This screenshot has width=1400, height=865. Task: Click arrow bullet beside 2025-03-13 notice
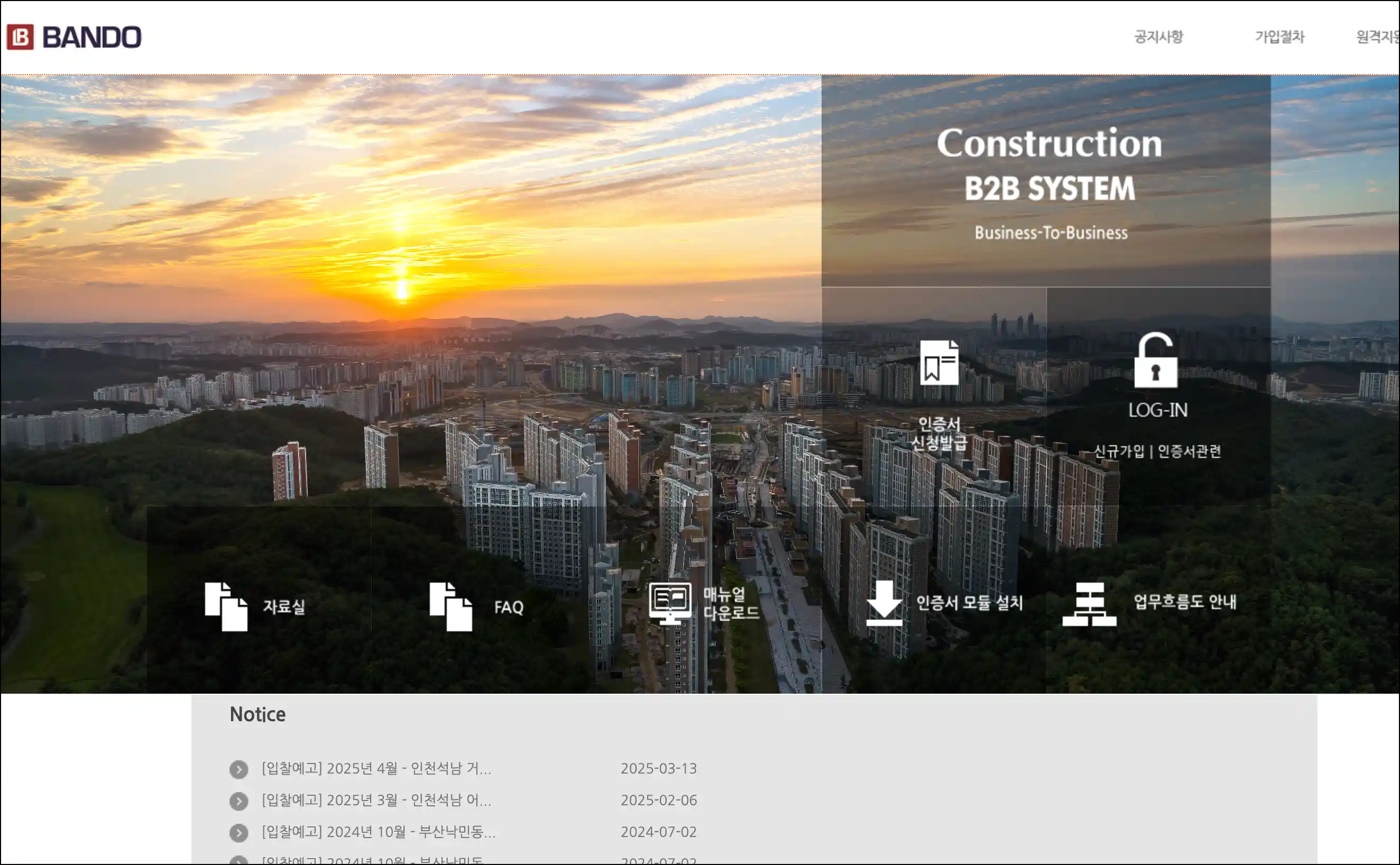click(x=238, y=769)
